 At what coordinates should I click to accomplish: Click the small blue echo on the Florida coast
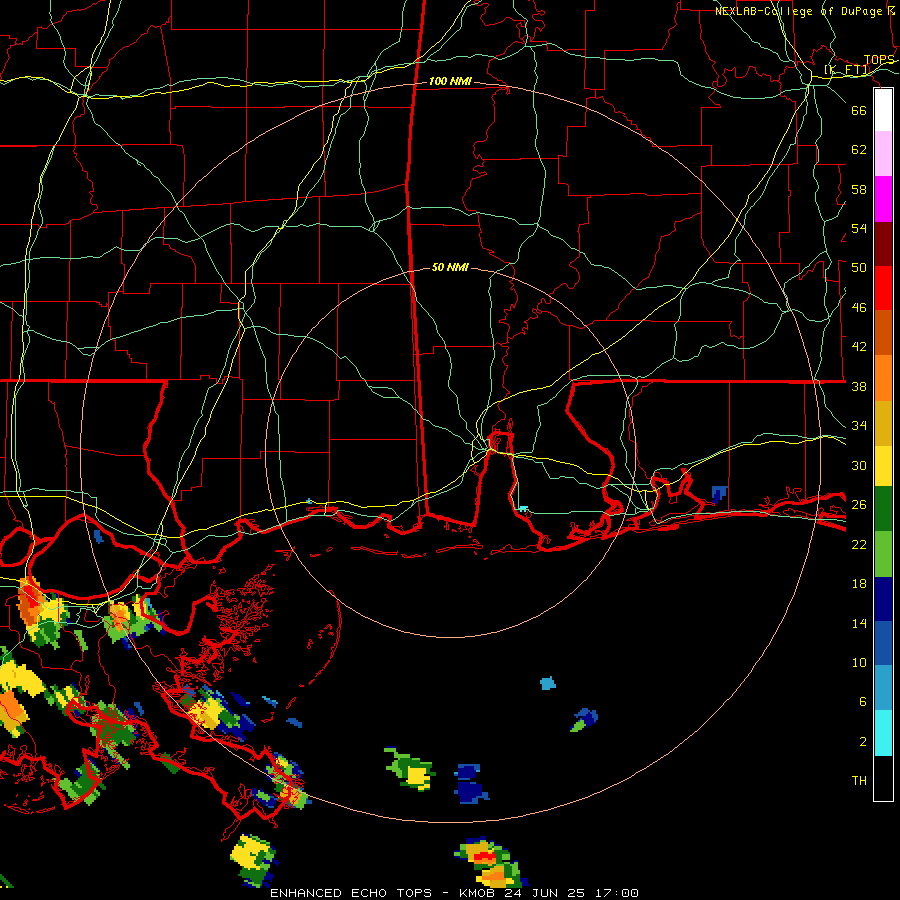(x=719, y=493)
